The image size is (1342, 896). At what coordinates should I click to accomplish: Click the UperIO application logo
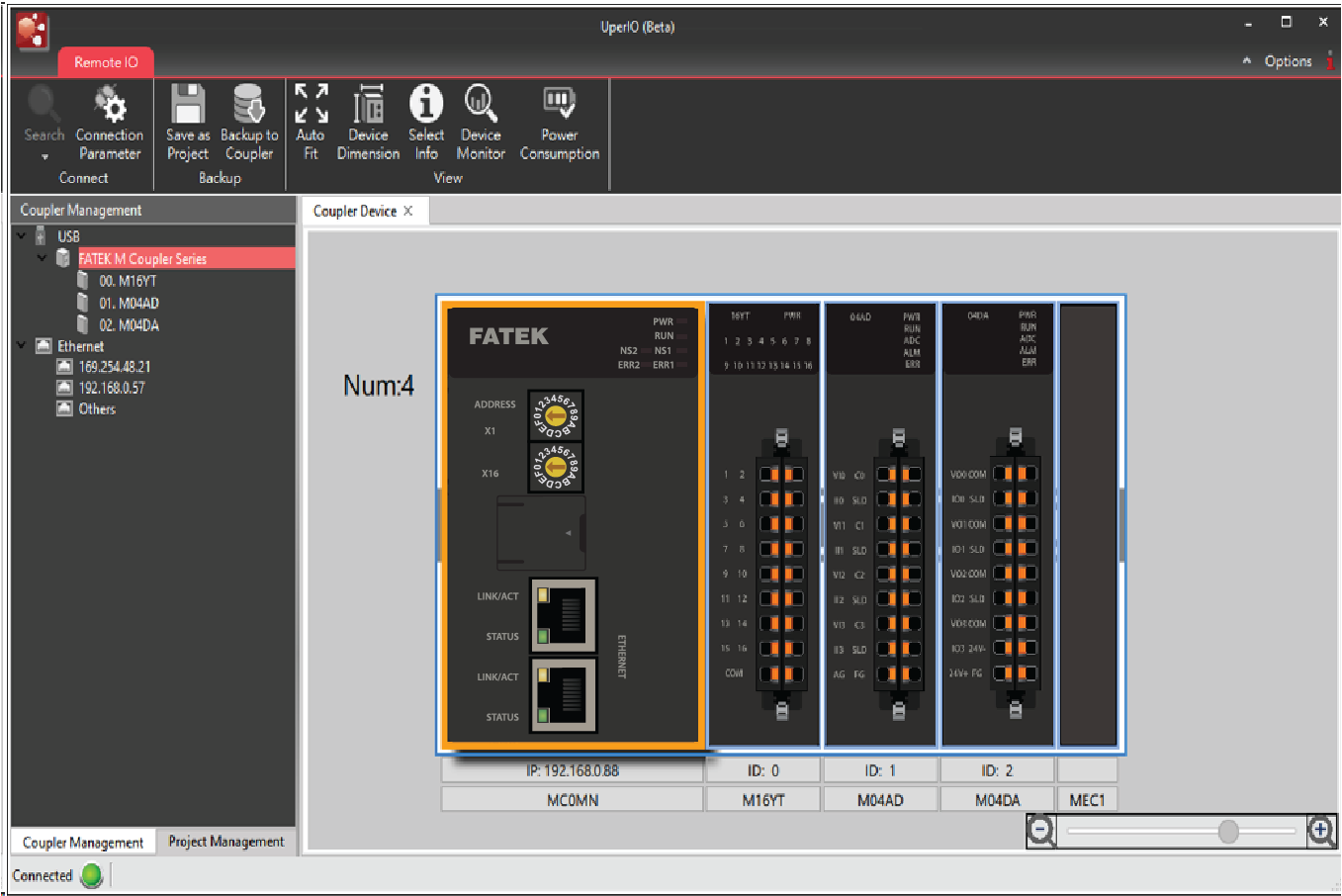pos(32,32)
